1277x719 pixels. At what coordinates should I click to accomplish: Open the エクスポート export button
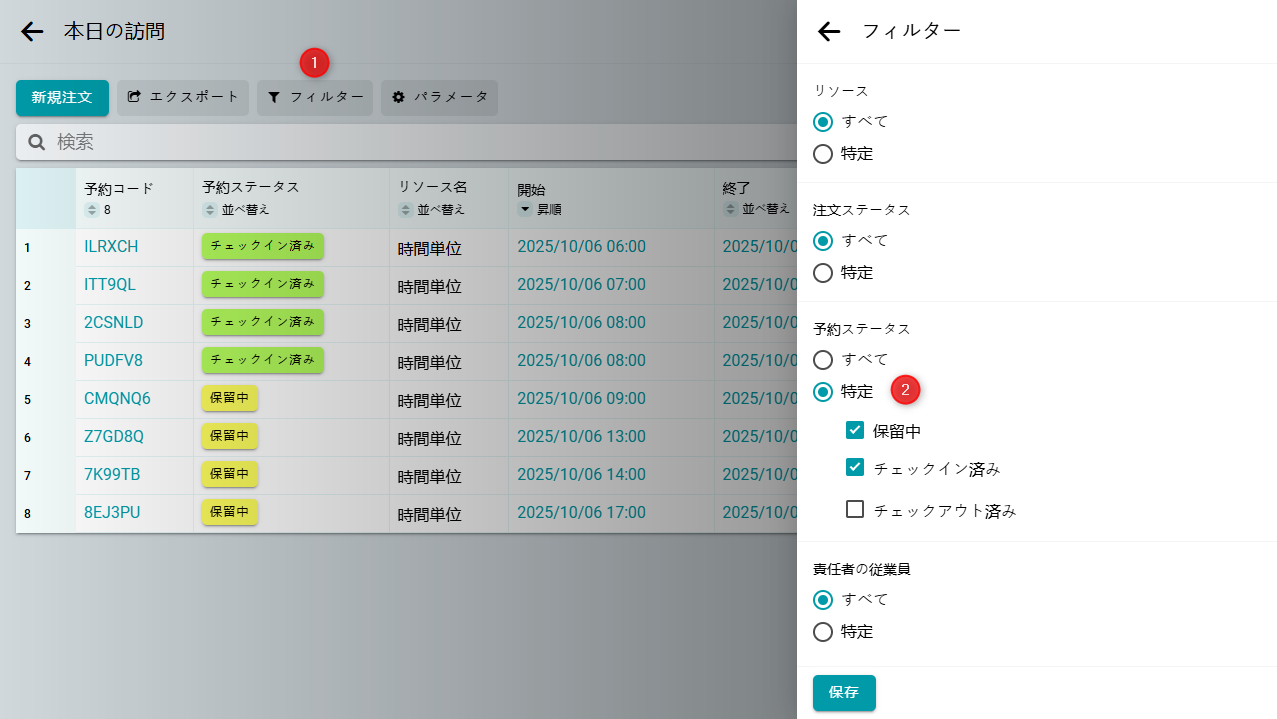pos(183,98)
